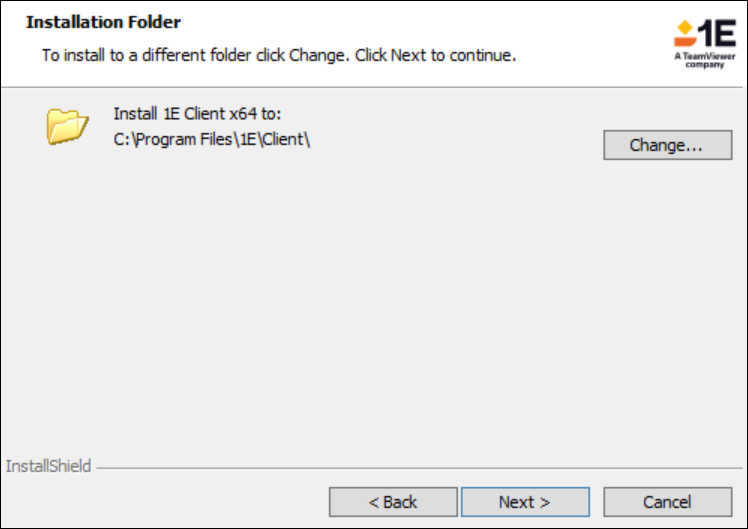Click the instruction text under the heading

(278, 54)
